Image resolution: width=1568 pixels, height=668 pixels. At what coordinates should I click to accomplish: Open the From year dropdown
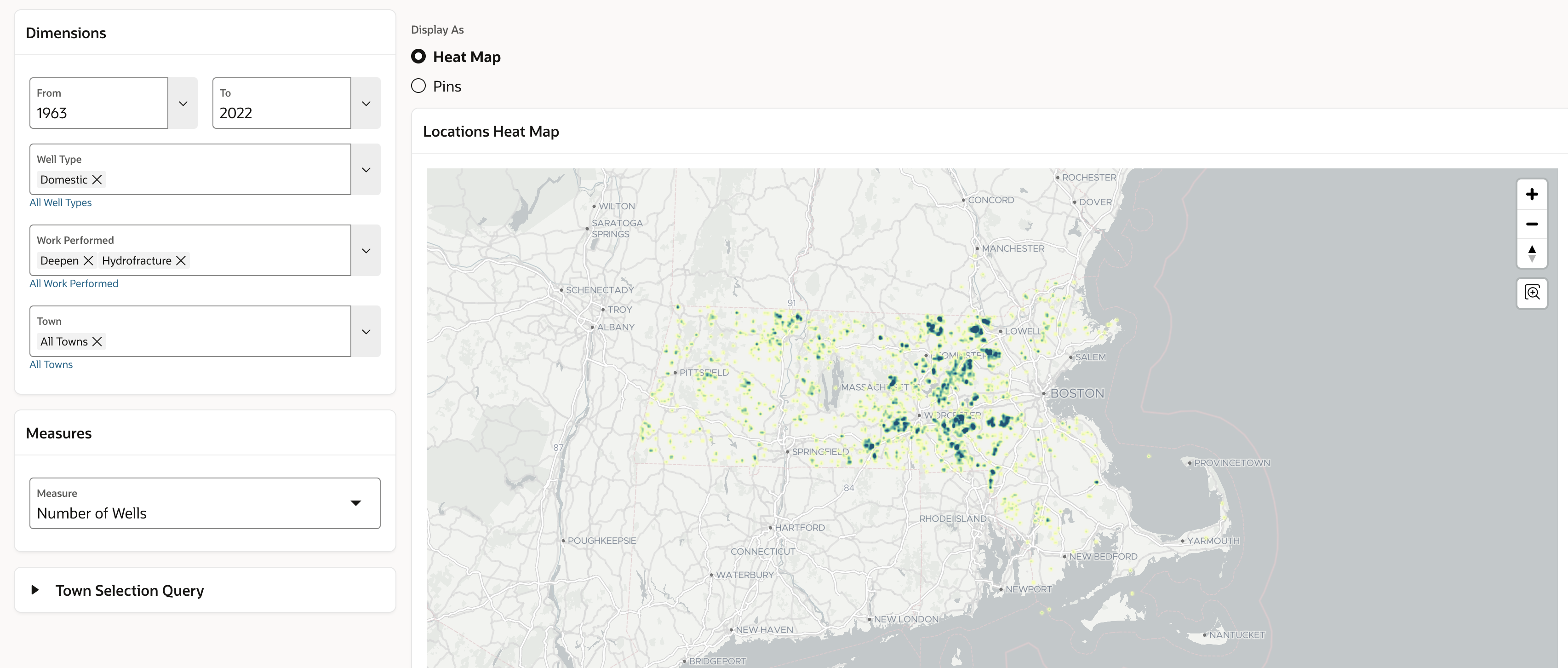pyautogui.click(x=183, y=104)
